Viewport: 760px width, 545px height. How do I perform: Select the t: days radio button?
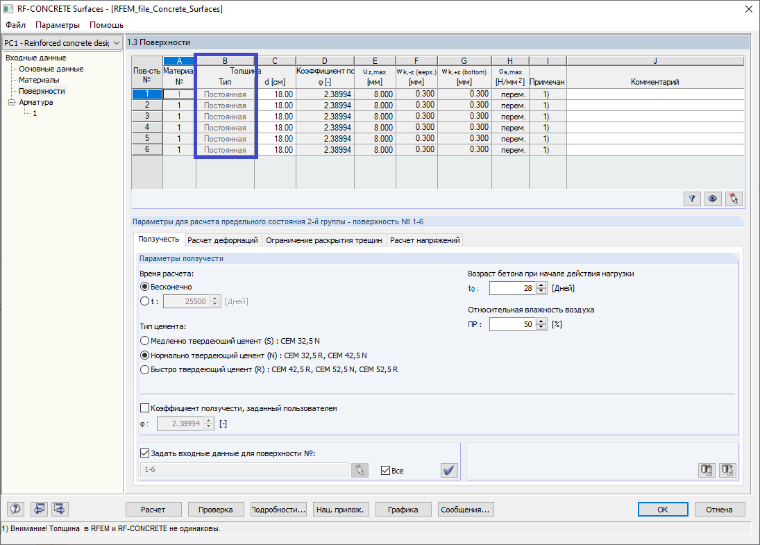click(x=144, y=301)
